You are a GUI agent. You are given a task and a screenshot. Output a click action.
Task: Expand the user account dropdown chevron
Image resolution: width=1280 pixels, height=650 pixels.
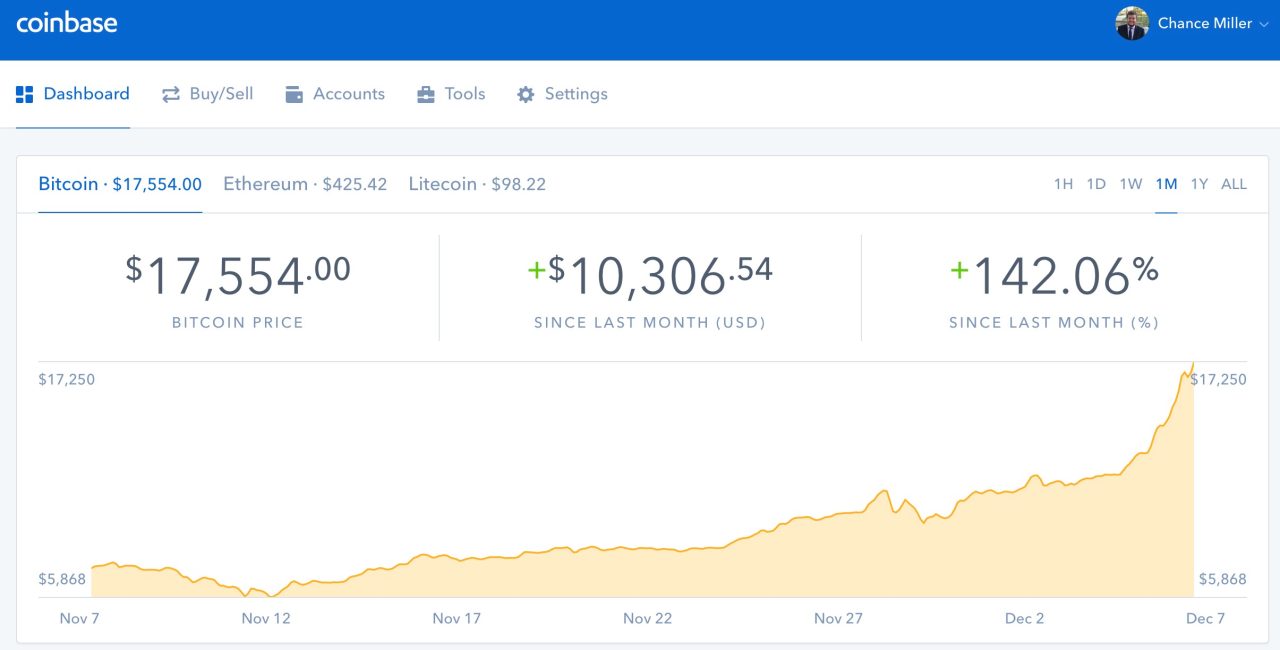point(1264,24)
